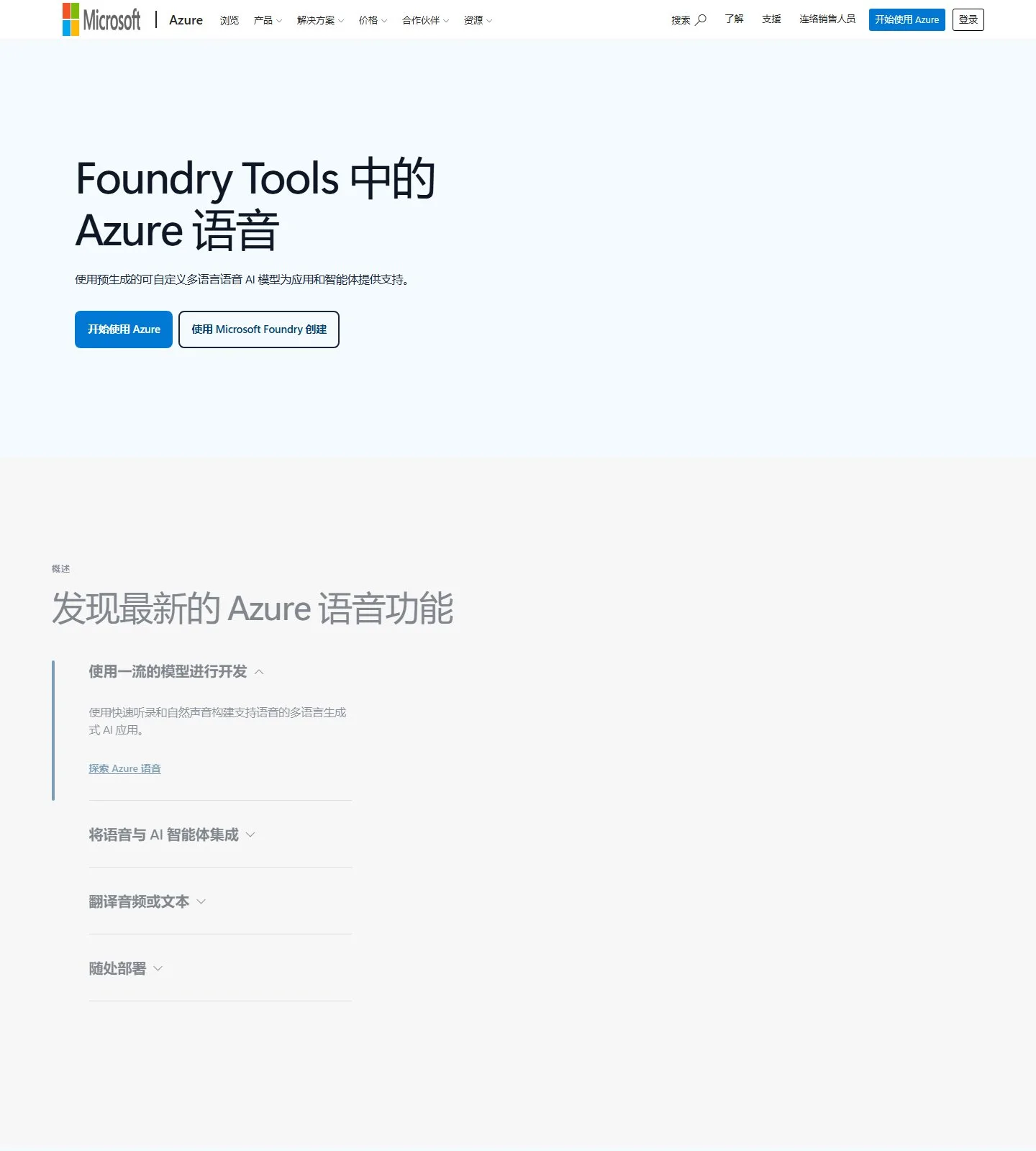Click the 概述 label text
The height and width of the screenshot is (1151, 1036).
[61, 568]
